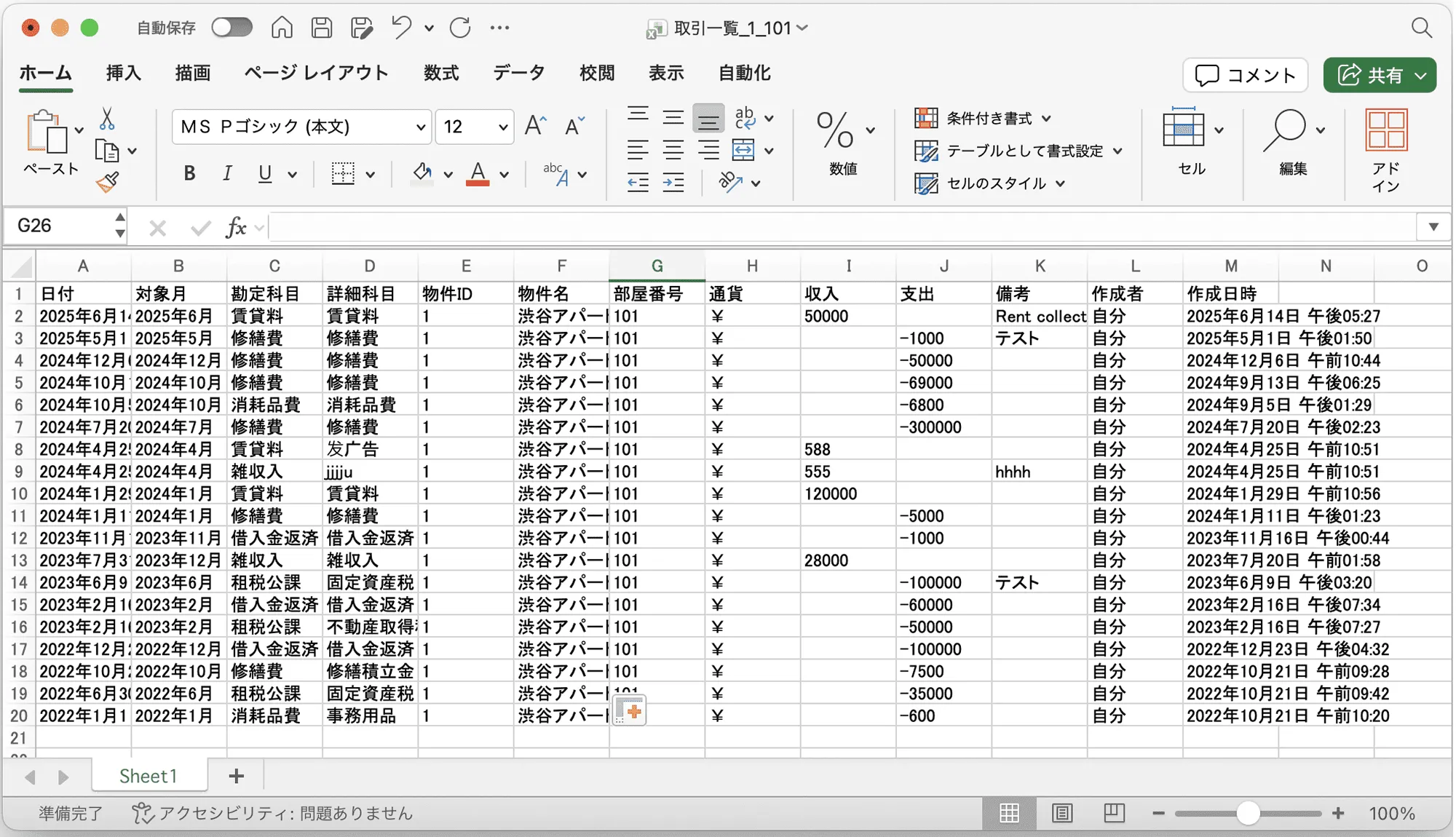The width and height of the screenshot is (1456, 837).
Task: Toggle the underline U button
Action: click(265, 173)
